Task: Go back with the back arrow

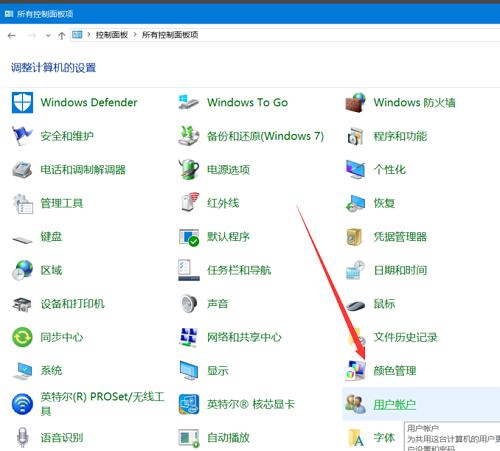Action: [x=12, y=35]
